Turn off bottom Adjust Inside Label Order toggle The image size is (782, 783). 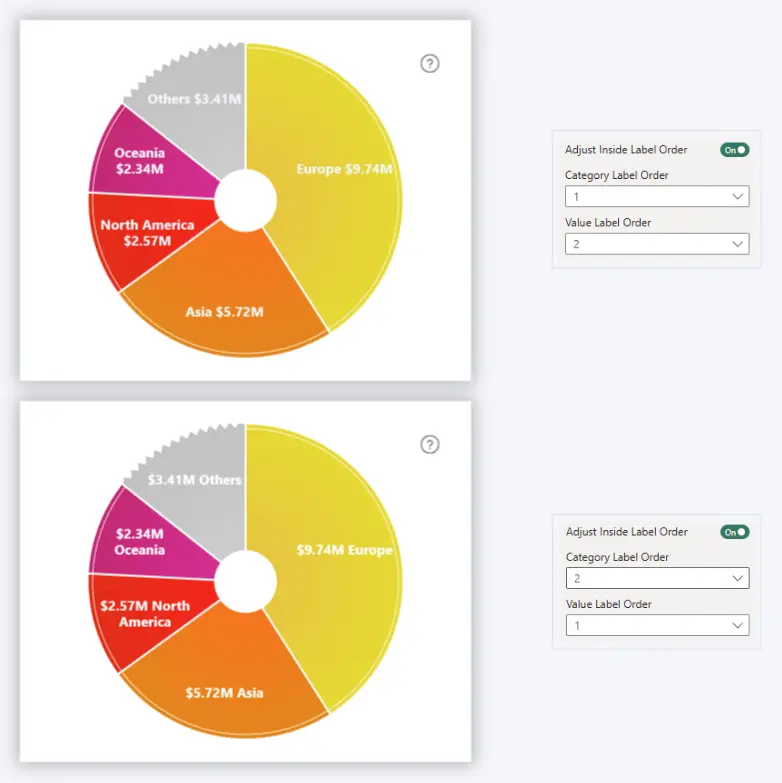(735, 532)
